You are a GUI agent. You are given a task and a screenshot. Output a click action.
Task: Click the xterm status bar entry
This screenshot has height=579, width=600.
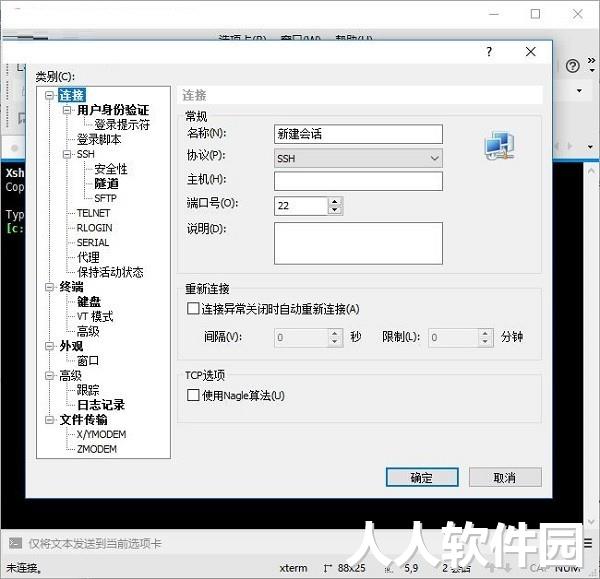coord(293,568)
